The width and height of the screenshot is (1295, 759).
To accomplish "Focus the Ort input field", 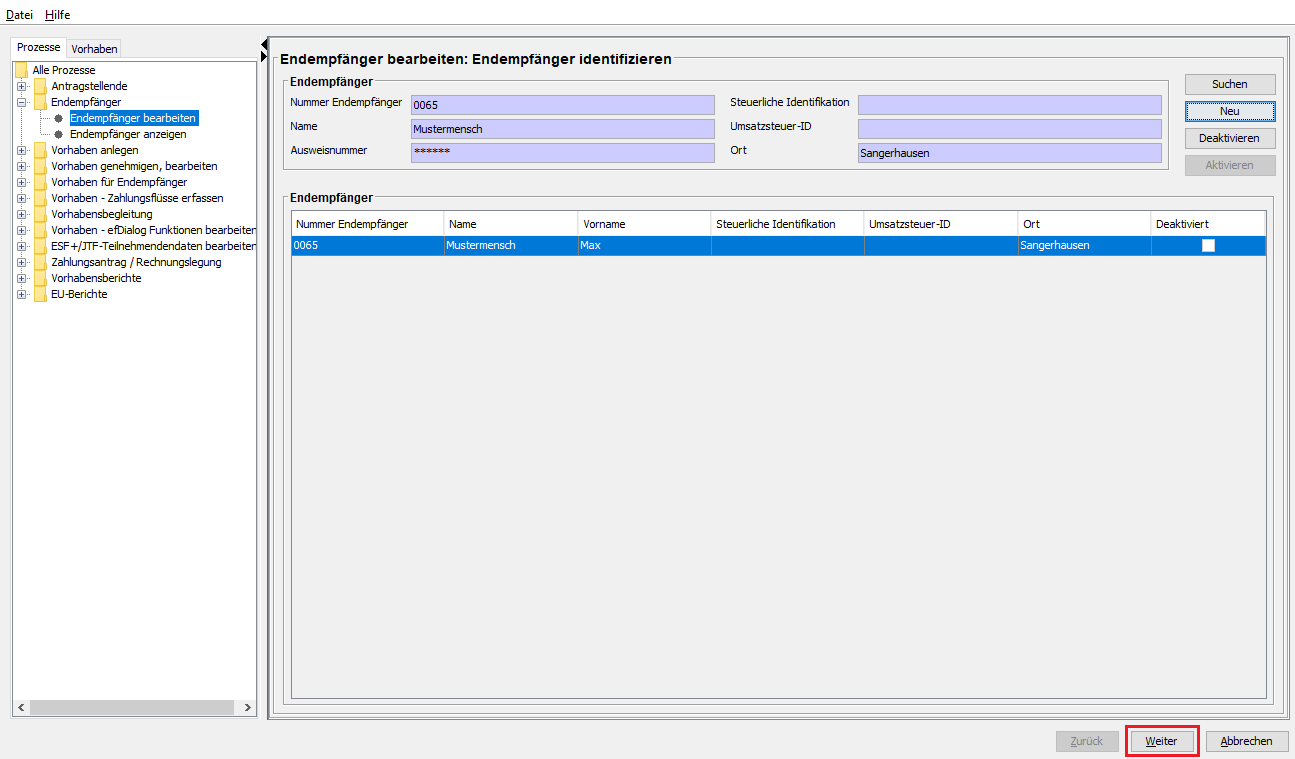I will [x=1010, y=153].
